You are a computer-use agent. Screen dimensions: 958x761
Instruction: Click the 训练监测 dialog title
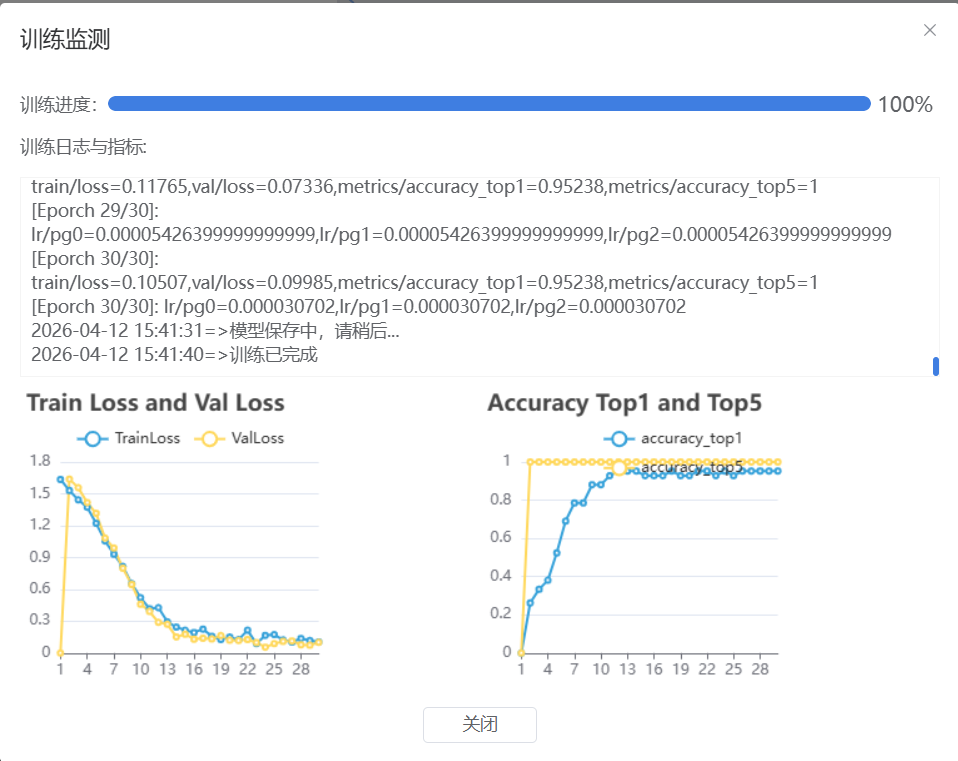coord(65,40)
